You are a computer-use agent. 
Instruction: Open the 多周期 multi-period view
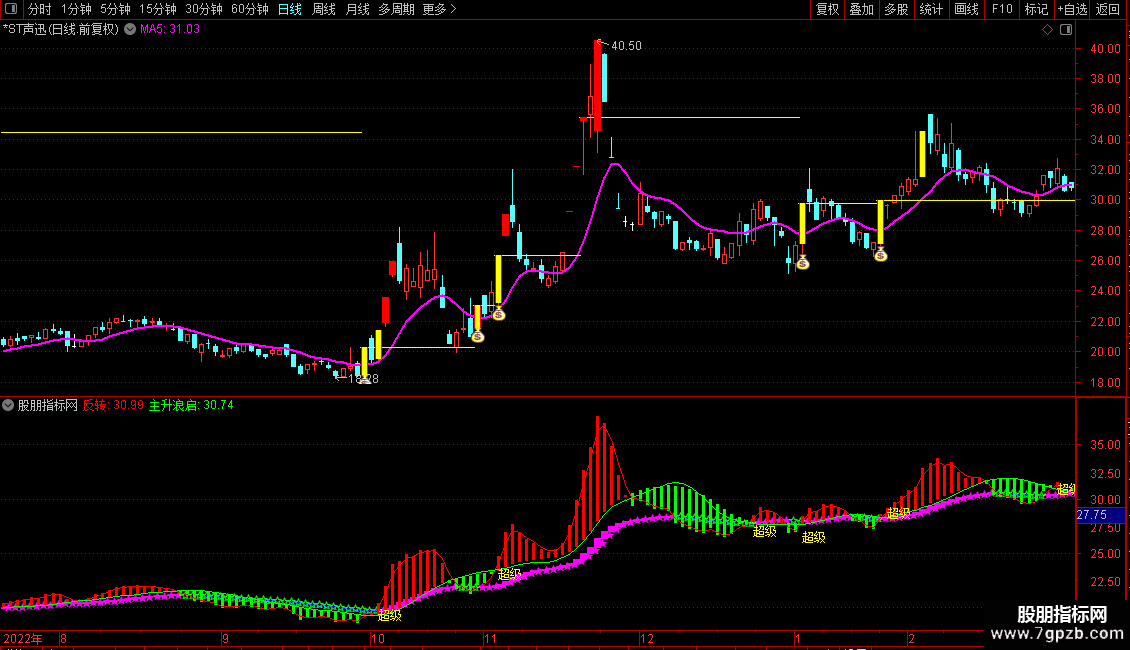[396, 9]
